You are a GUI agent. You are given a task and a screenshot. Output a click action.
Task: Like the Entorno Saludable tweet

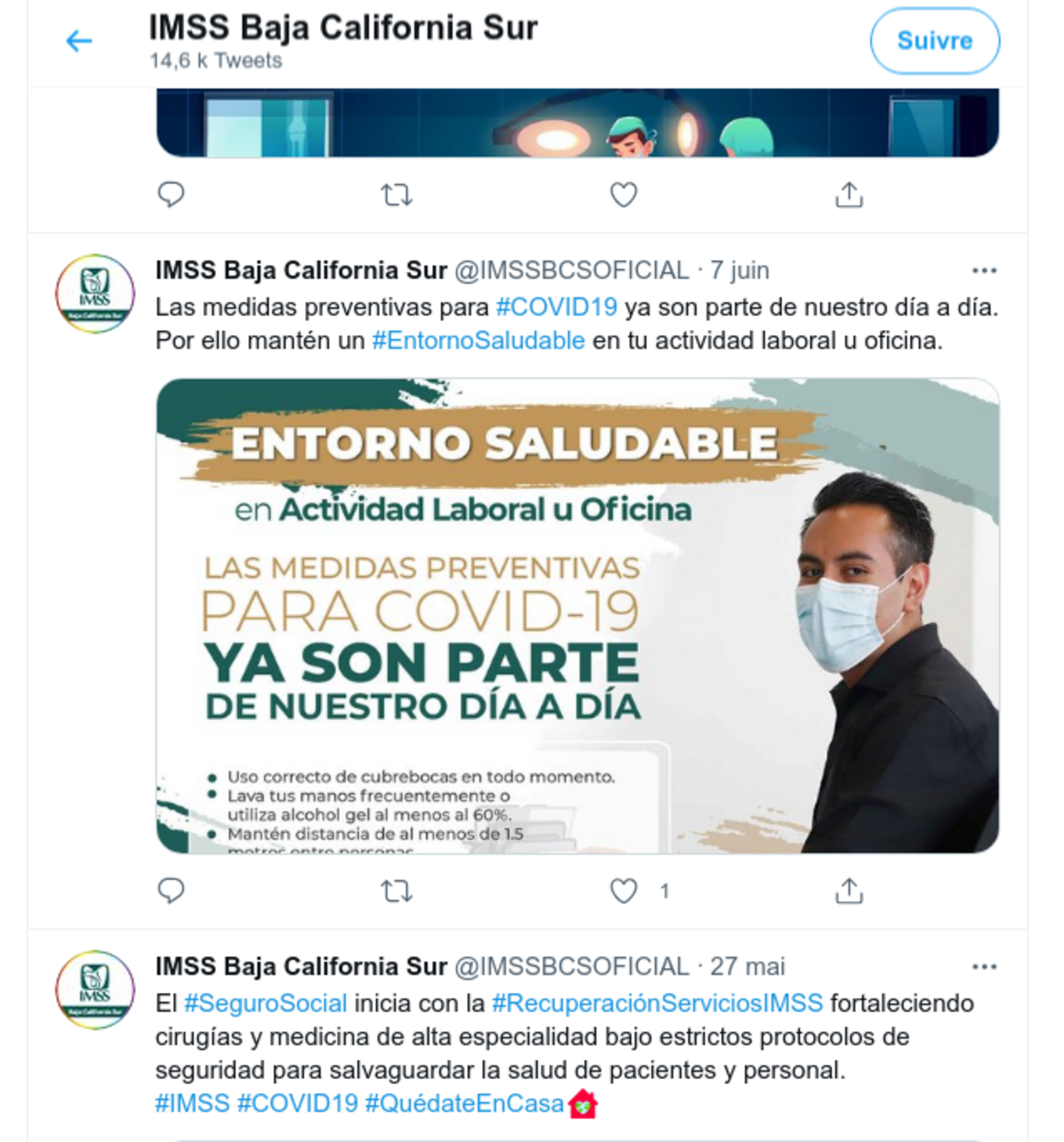click(x=623, y=891)
